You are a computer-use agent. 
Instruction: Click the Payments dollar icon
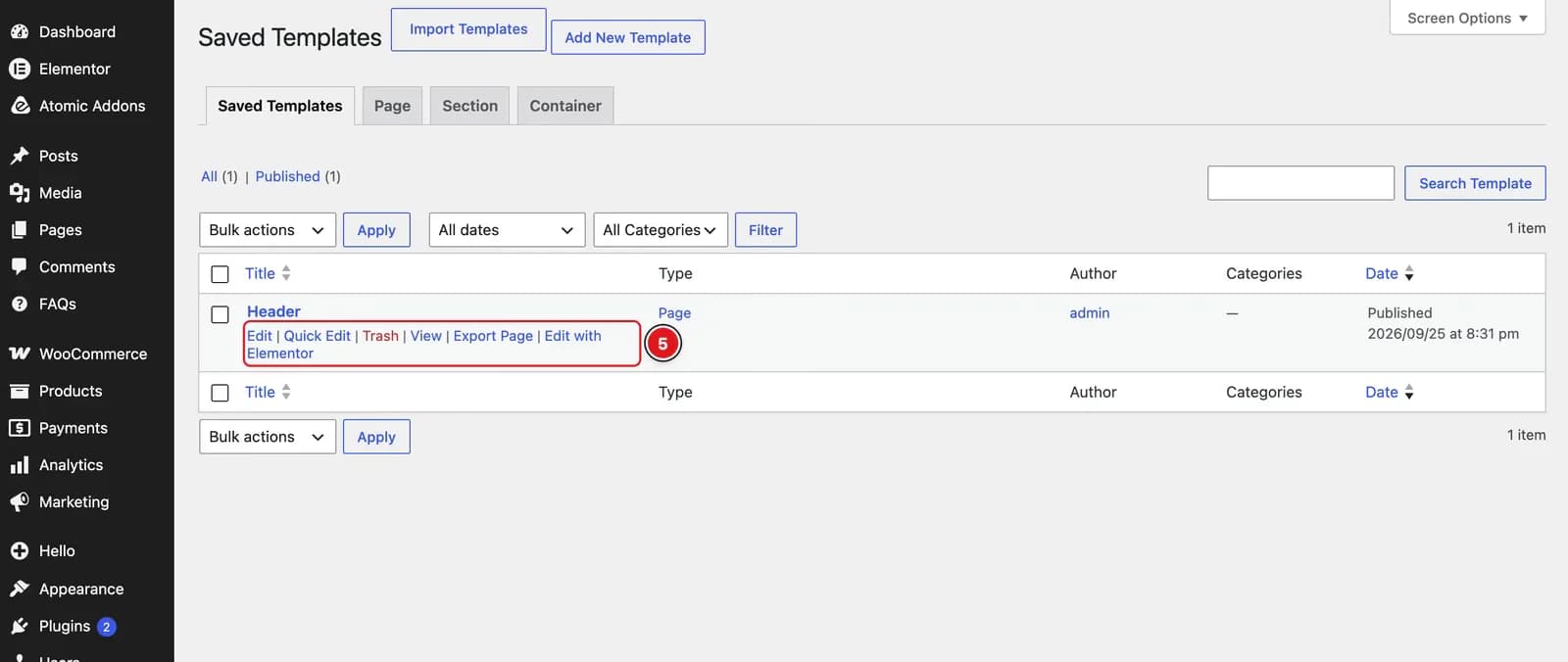pos(20,428)
